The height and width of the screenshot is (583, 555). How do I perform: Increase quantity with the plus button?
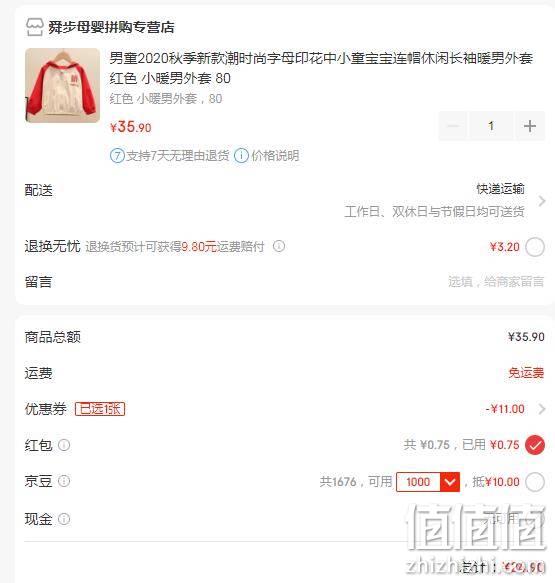pyautogui.click(x=529, y=126)
